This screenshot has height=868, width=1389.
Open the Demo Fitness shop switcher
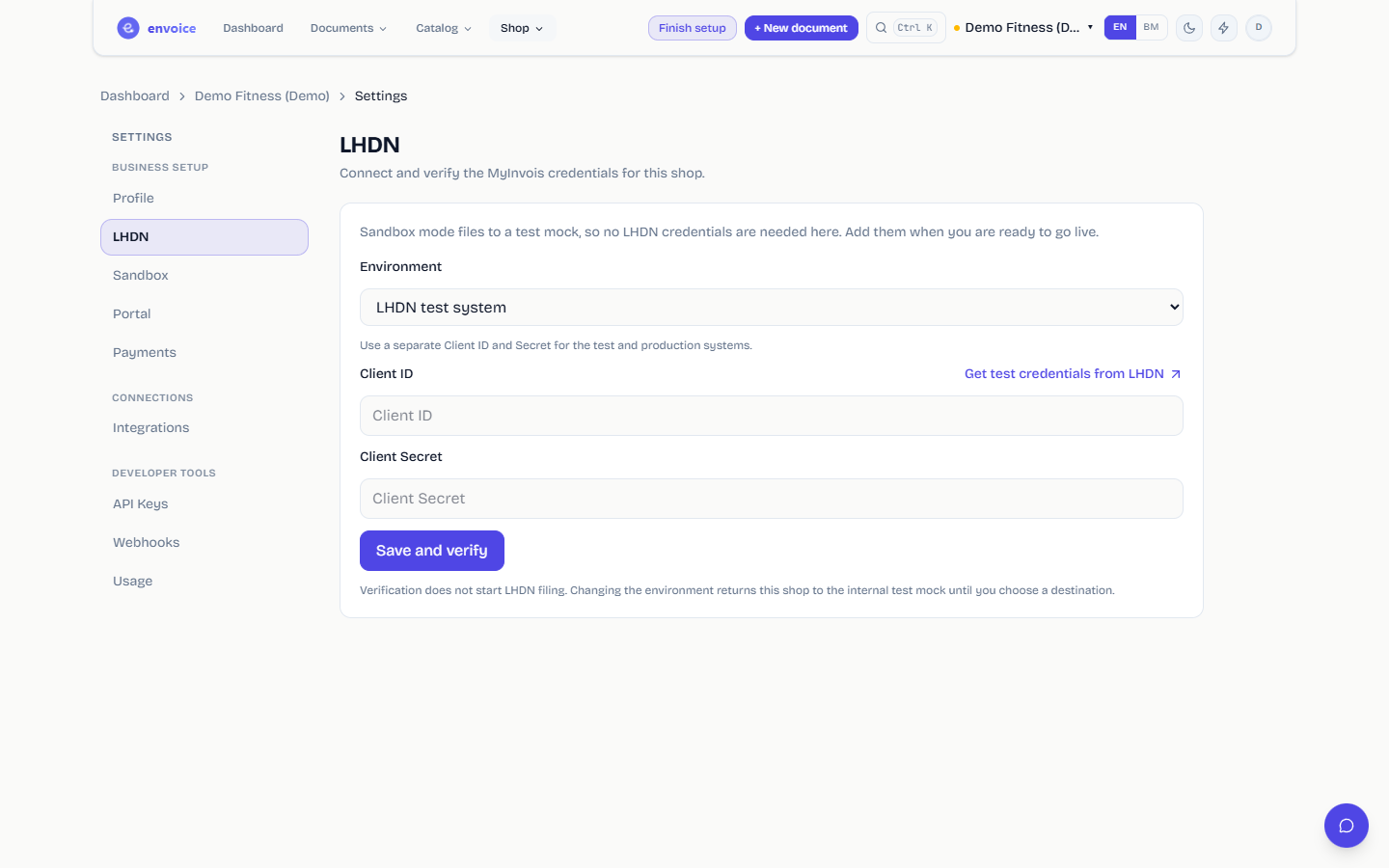tap(1023, 28)
